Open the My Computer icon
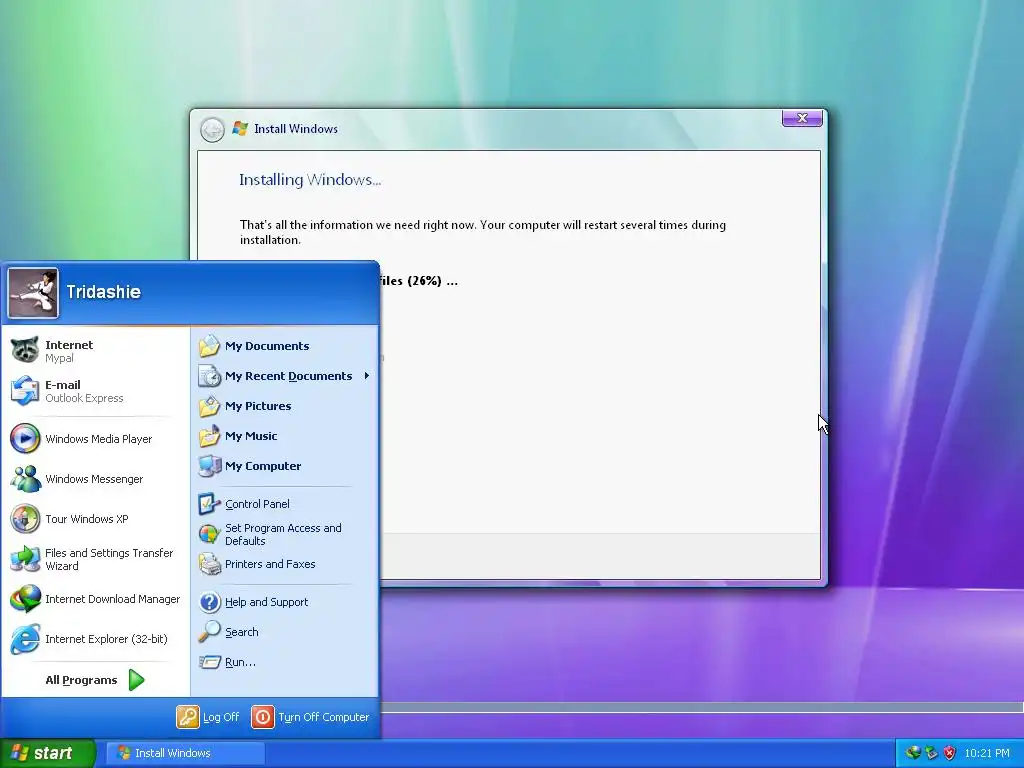The image size is (1024, 768). tap(210, 466)
